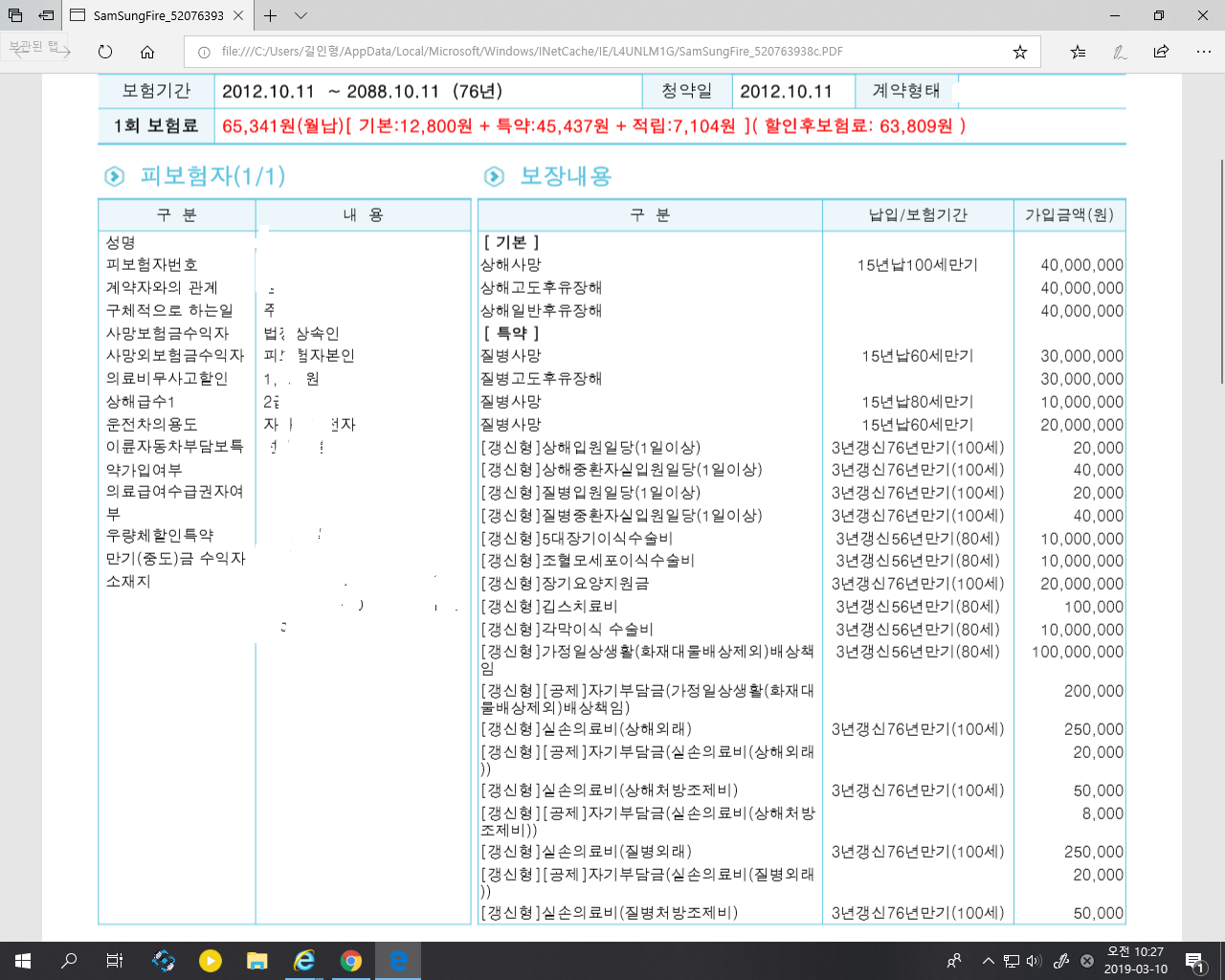Refresh the PDF page

(105, 52)
